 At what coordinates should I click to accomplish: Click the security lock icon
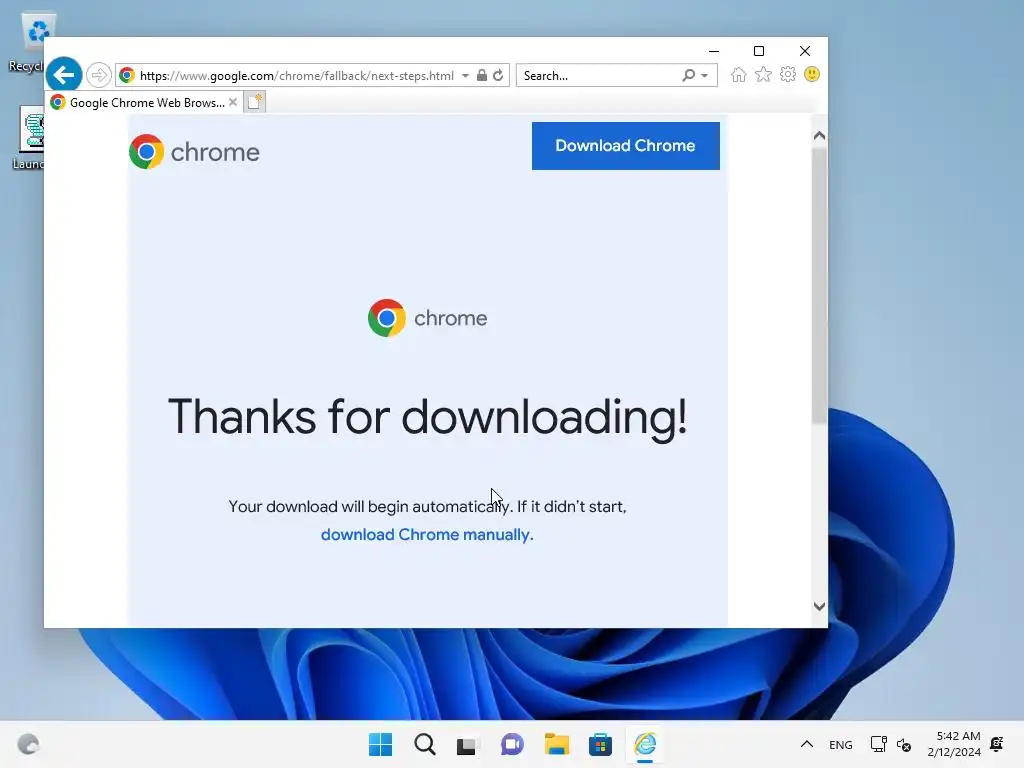click(481, 75)
